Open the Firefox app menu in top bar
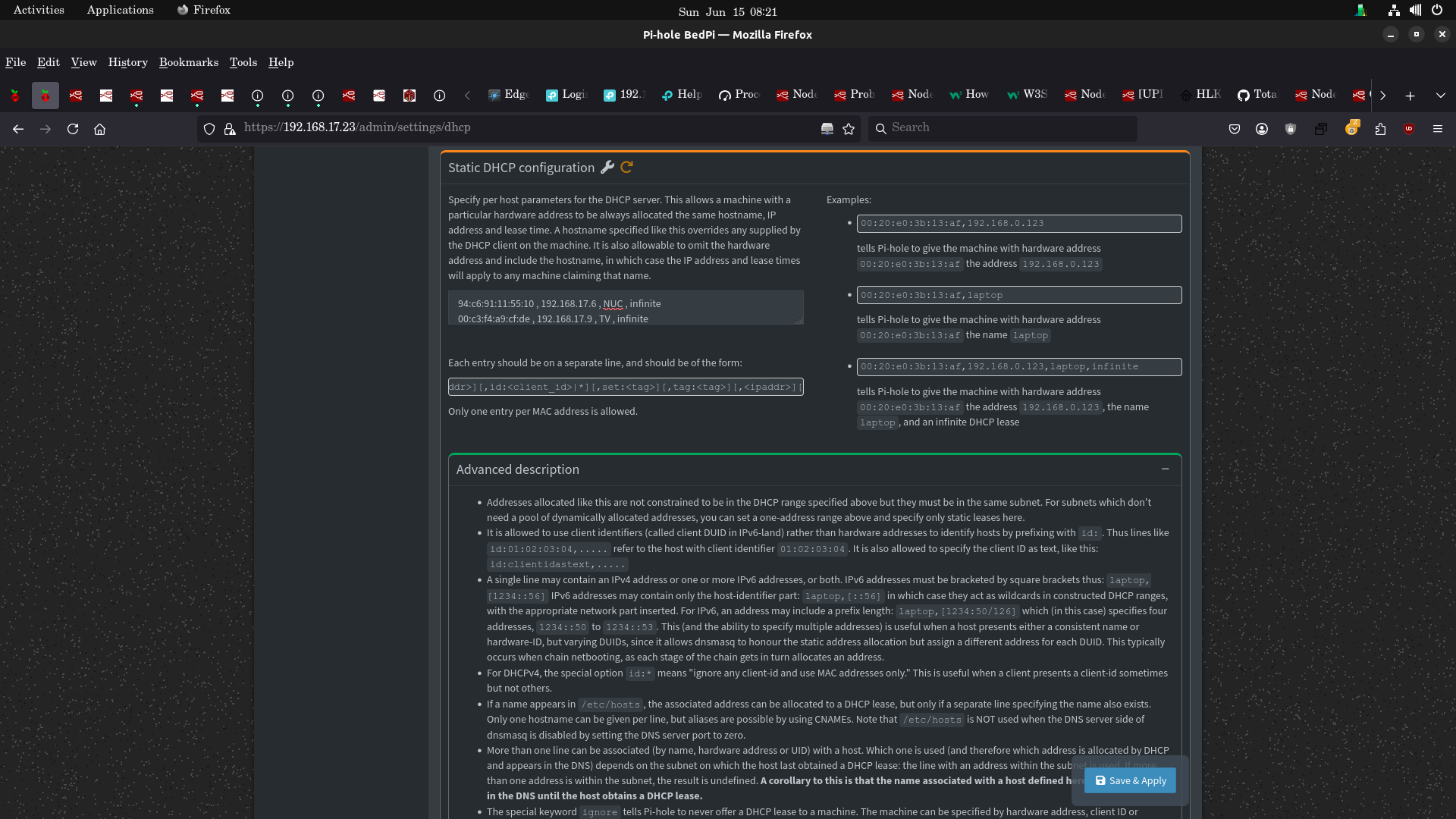 (203, 10)
